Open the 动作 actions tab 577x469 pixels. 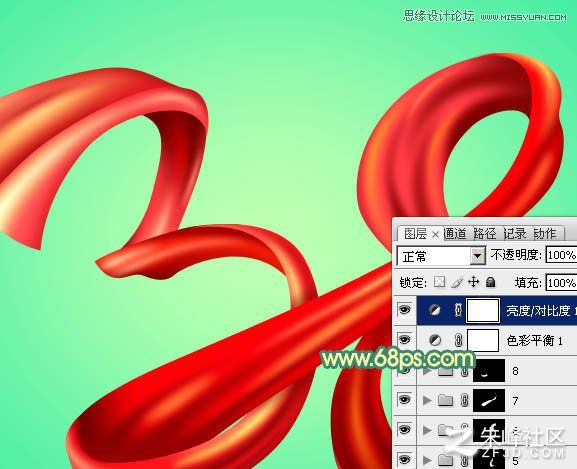545,234
